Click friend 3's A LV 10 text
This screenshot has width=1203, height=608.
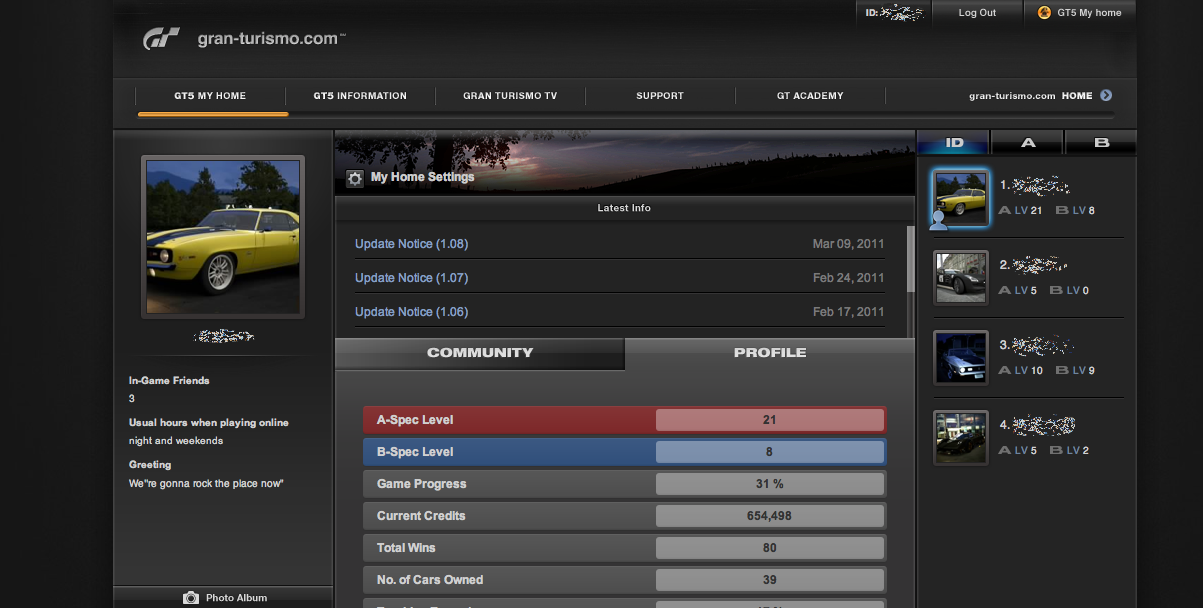1021,371
